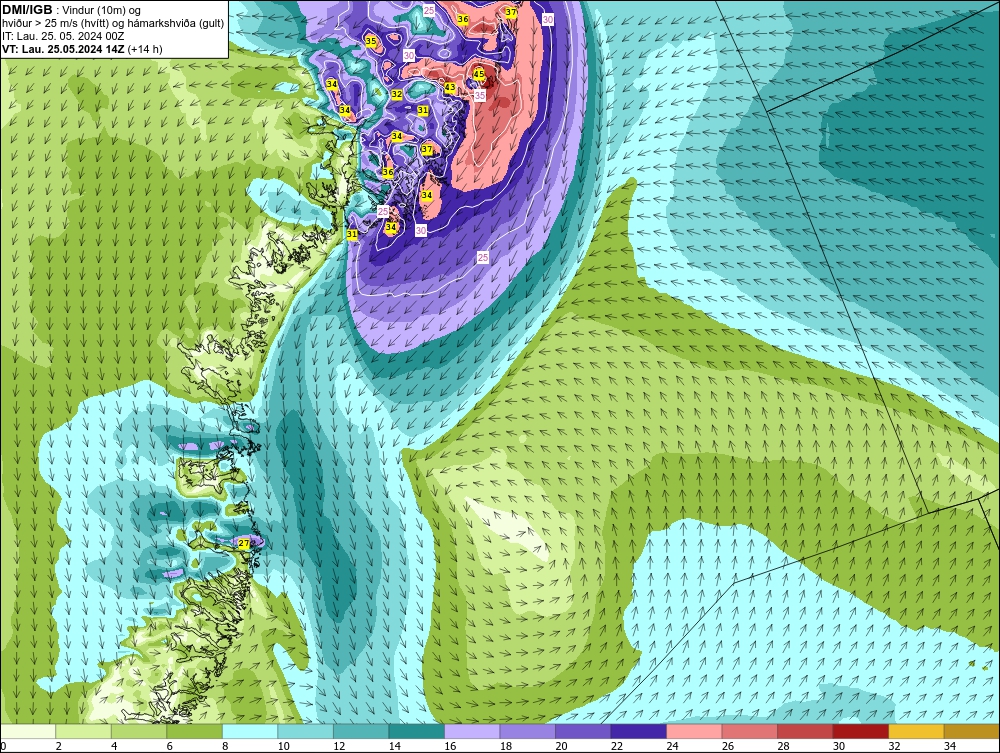This screenshot has width=1000, height=753.
Task: Click the yellow '45' peak gust label
Action: pyautogui.click(x=479, y=75)
